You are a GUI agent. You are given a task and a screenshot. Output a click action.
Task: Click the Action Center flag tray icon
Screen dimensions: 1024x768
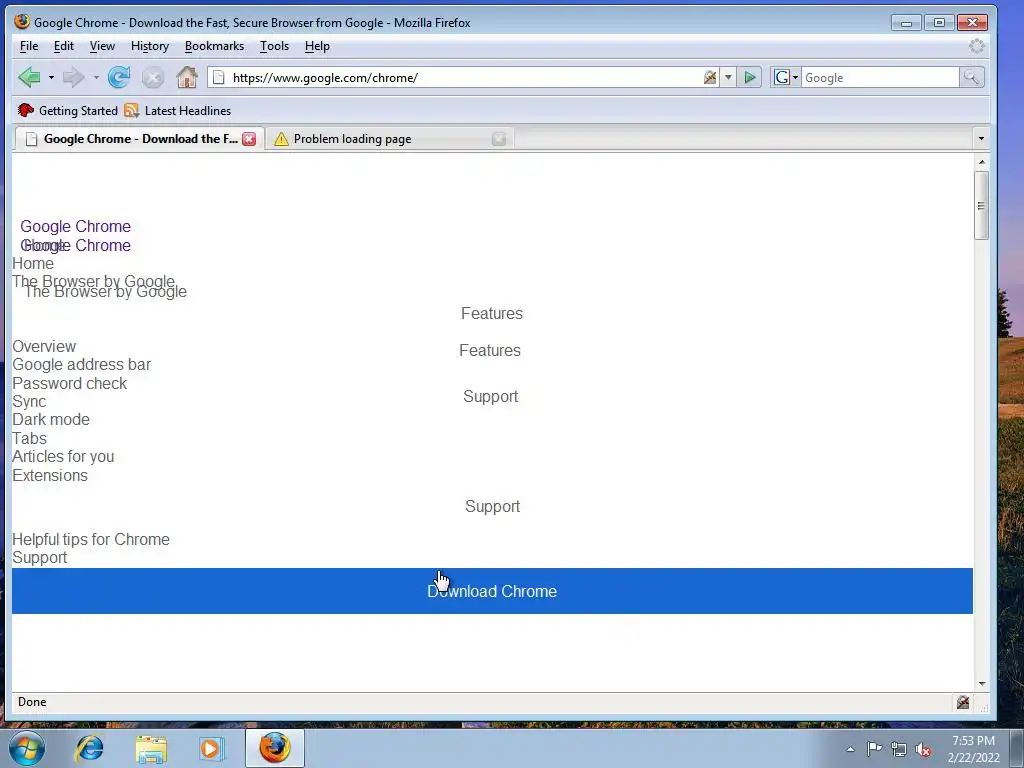pos(874,748)
